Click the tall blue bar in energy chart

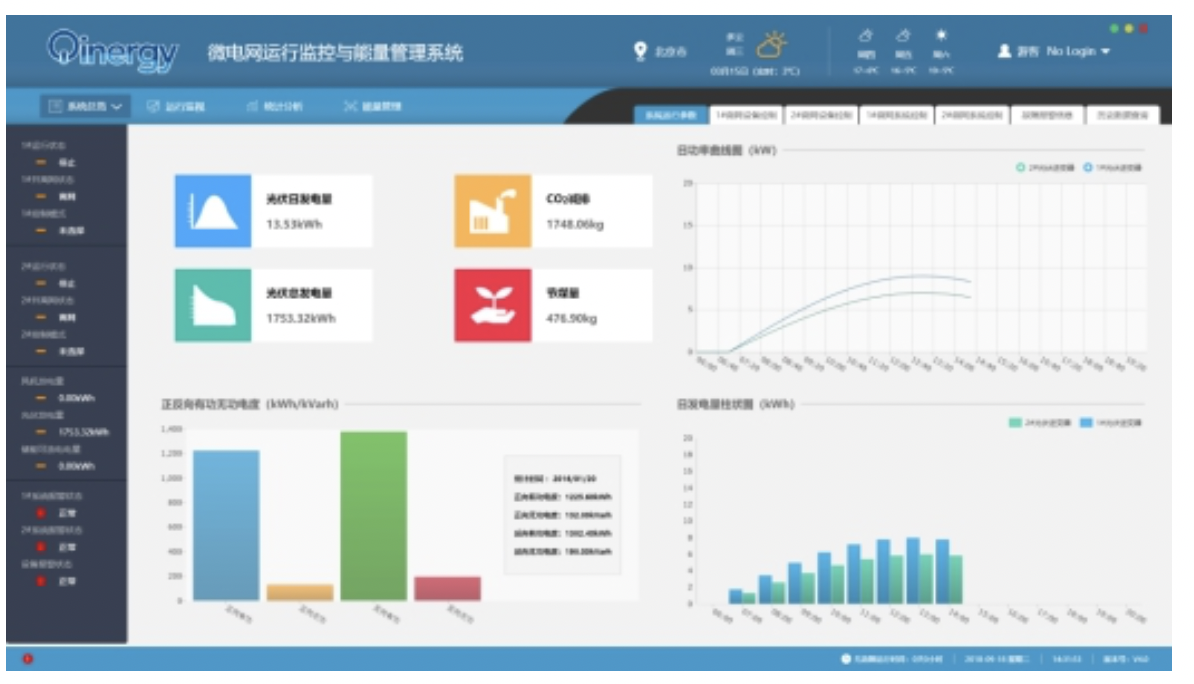click(x=226, y=525)
